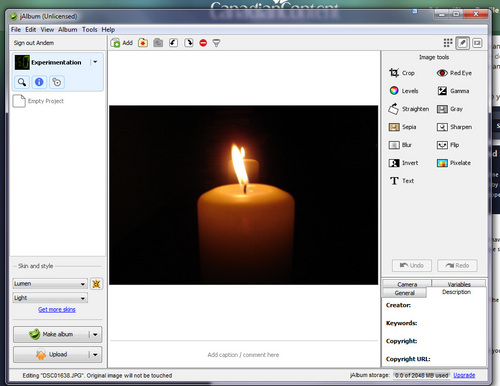The image size is (500, 386).
Task: Open the Gamma adjustment tool
Action: [453, 91]
